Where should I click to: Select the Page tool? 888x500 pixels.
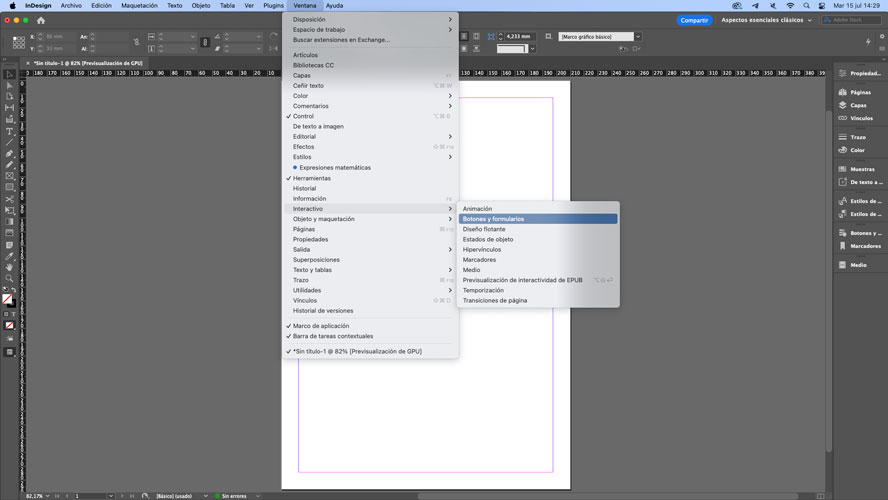pos(9,96)
